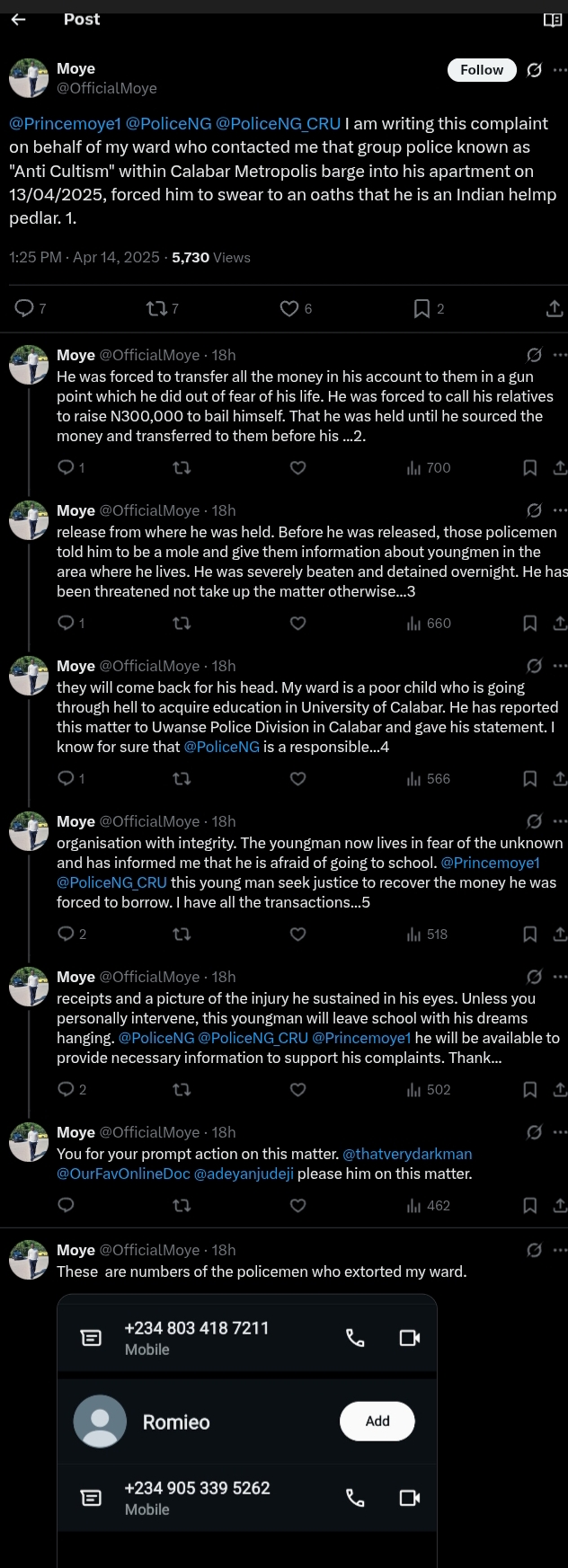568x1568 pixels.
Task: Open more options on N300,000 reply
Action: 560,355
